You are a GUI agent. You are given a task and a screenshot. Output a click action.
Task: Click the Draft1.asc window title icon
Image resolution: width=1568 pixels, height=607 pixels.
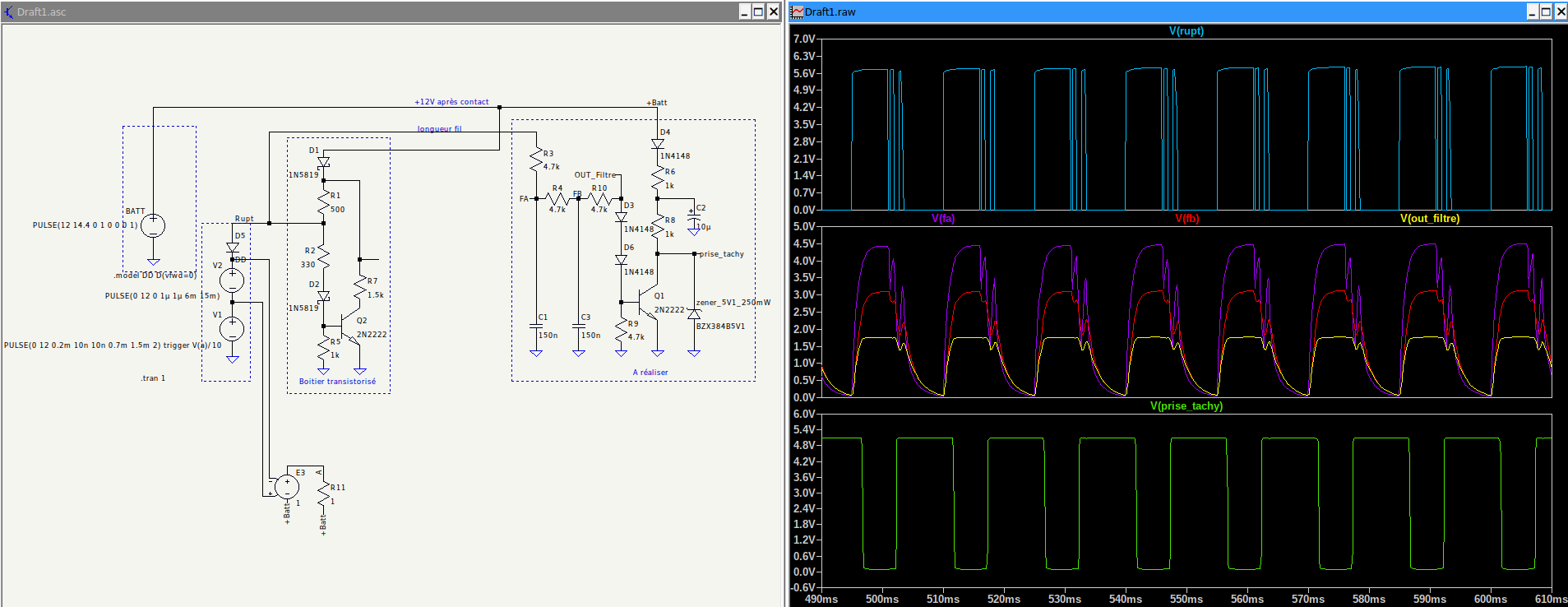9,12
